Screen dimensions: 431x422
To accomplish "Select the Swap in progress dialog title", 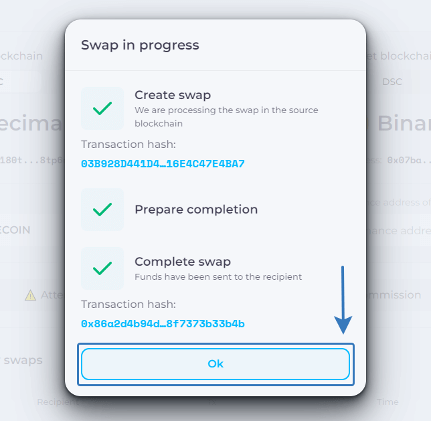I will (x=140, y=45).
